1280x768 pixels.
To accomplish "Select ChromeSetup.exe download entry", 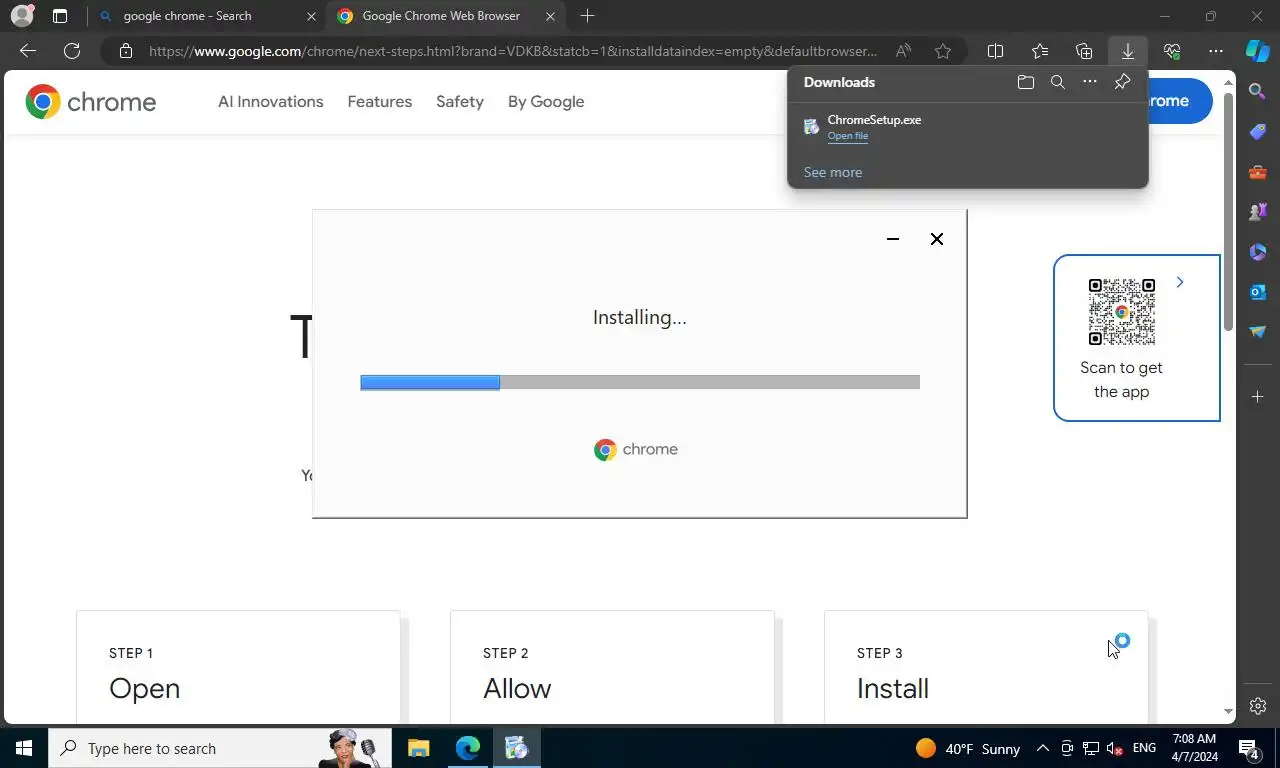I will [x=967, y=127].
